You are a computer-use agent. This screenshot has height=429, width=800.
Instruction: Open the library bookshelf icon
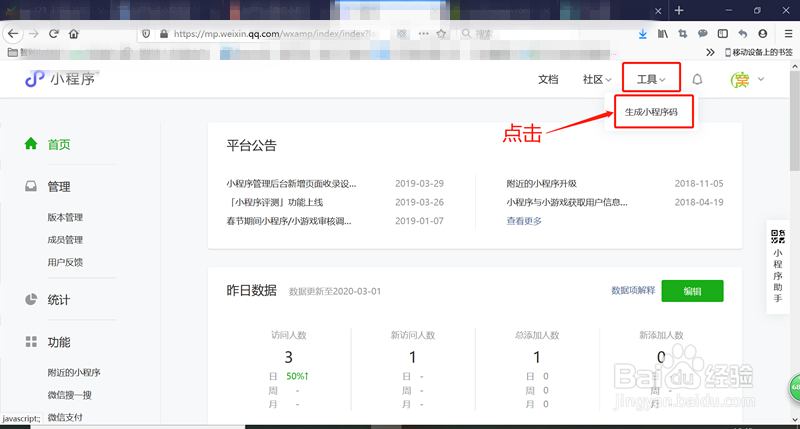(x=663, y=34)
